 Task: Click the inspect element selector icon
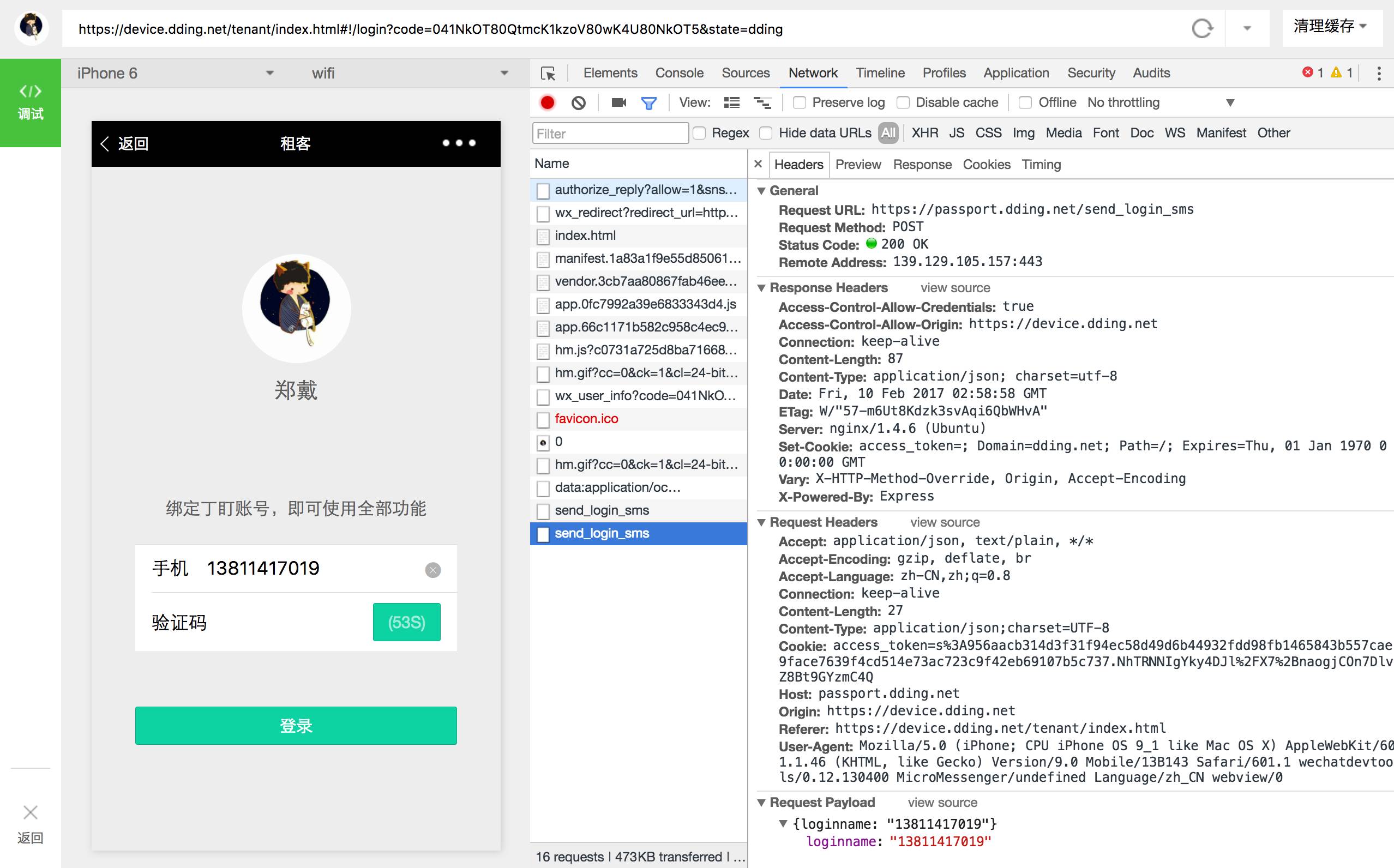point(548,74)
